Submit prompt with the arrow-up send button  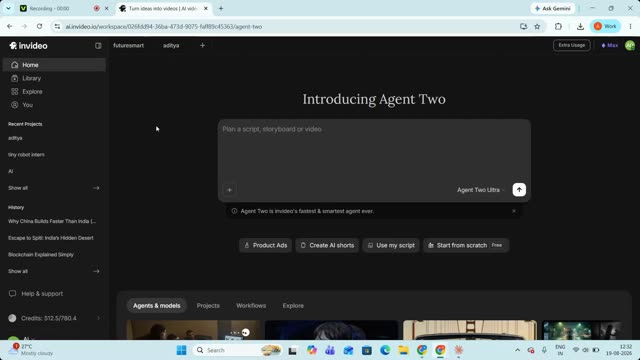pos(519,190)
